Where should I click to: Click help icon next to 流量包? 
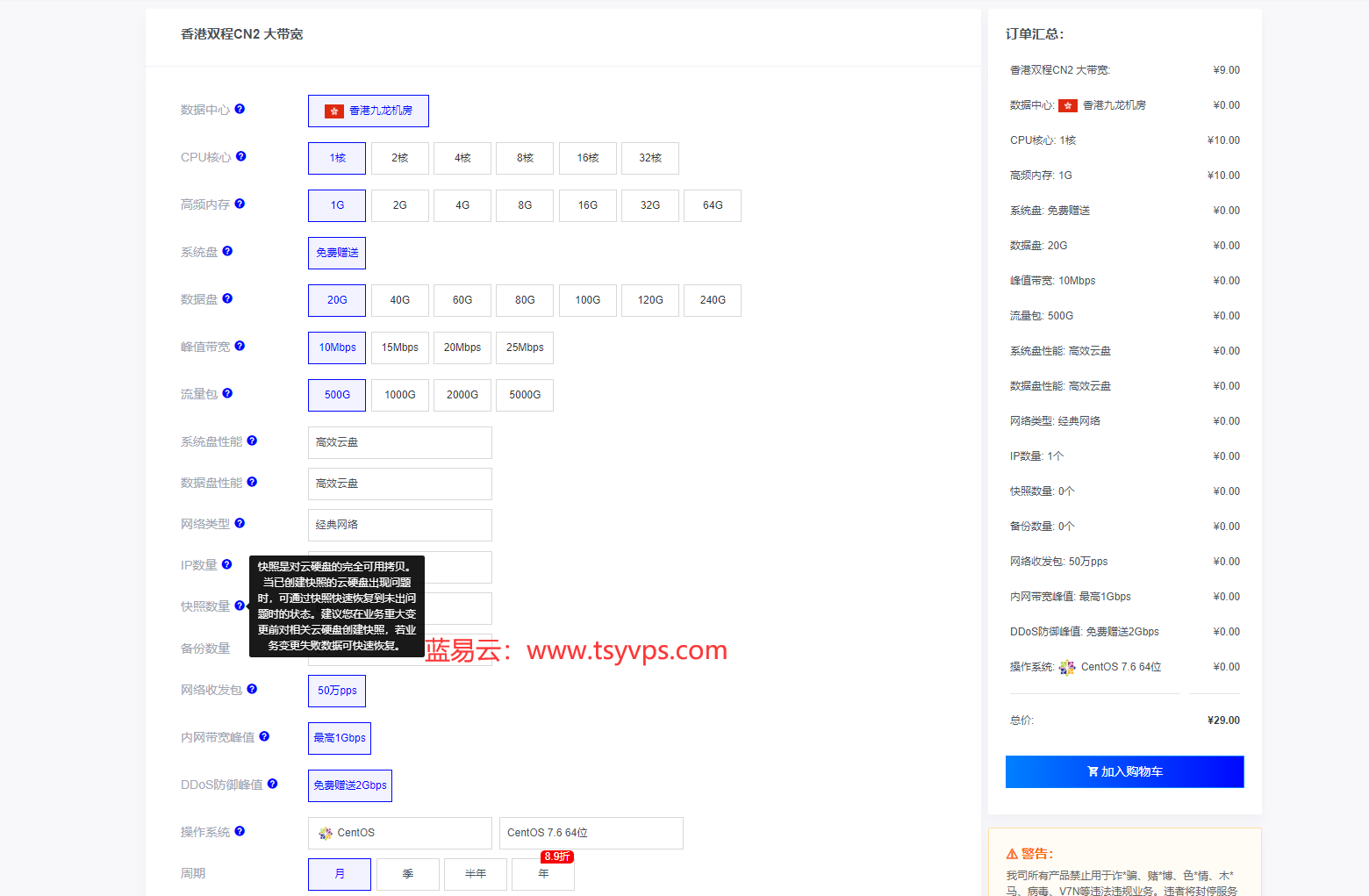tap(227, 393)
